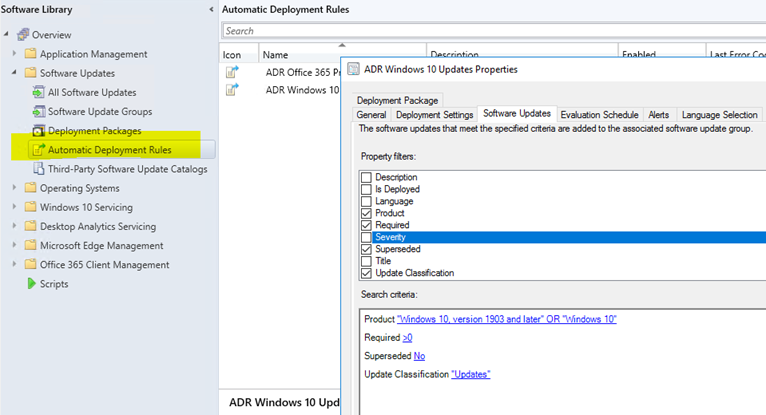Viewport: 766px width, 415px height.
Task: Open the Deployment Package tab
Action: (397, 100)
